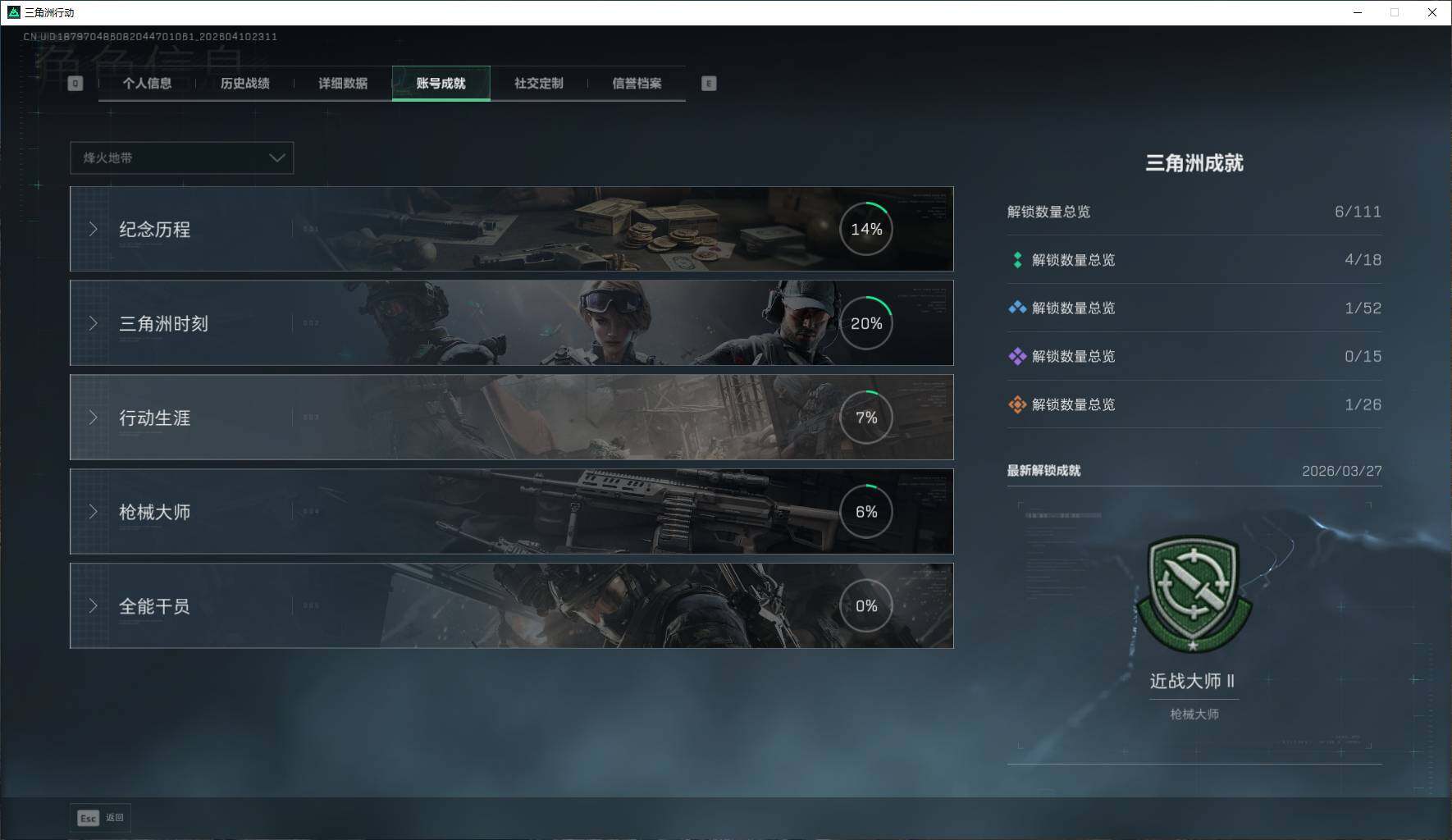Click the 枪械大师 caption under the badge

[x=1194, y=714]
